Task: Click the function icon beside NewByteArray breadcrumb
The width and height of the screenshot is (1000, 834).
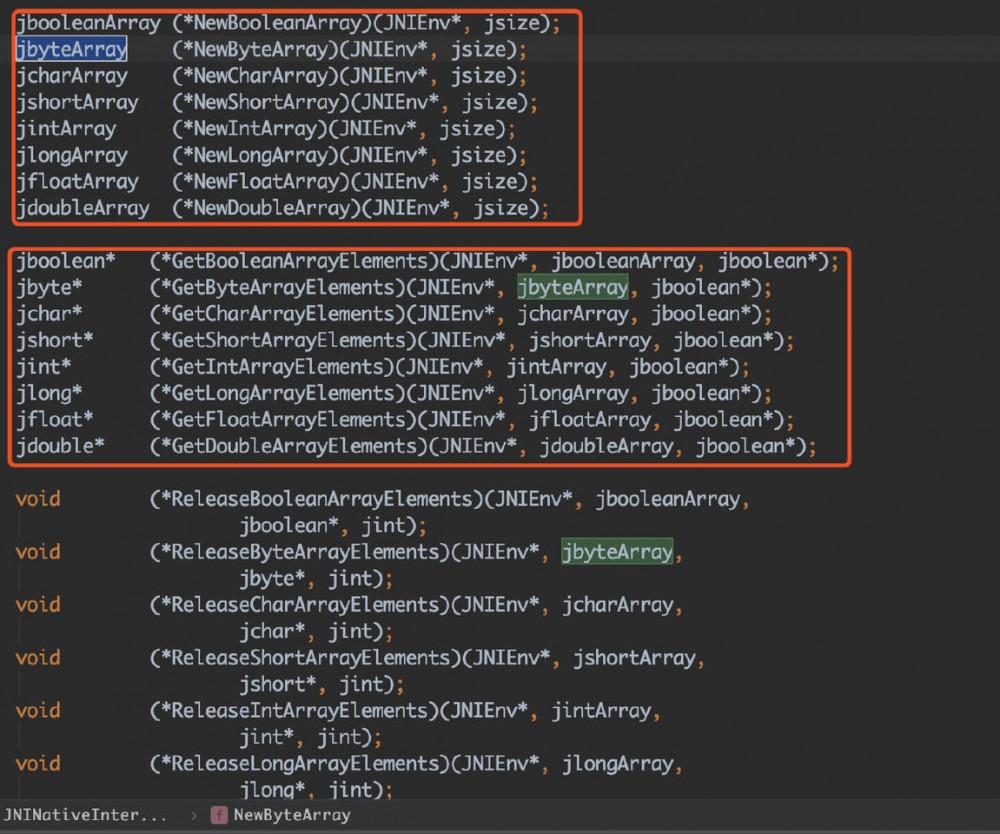Action: (219, 815)
